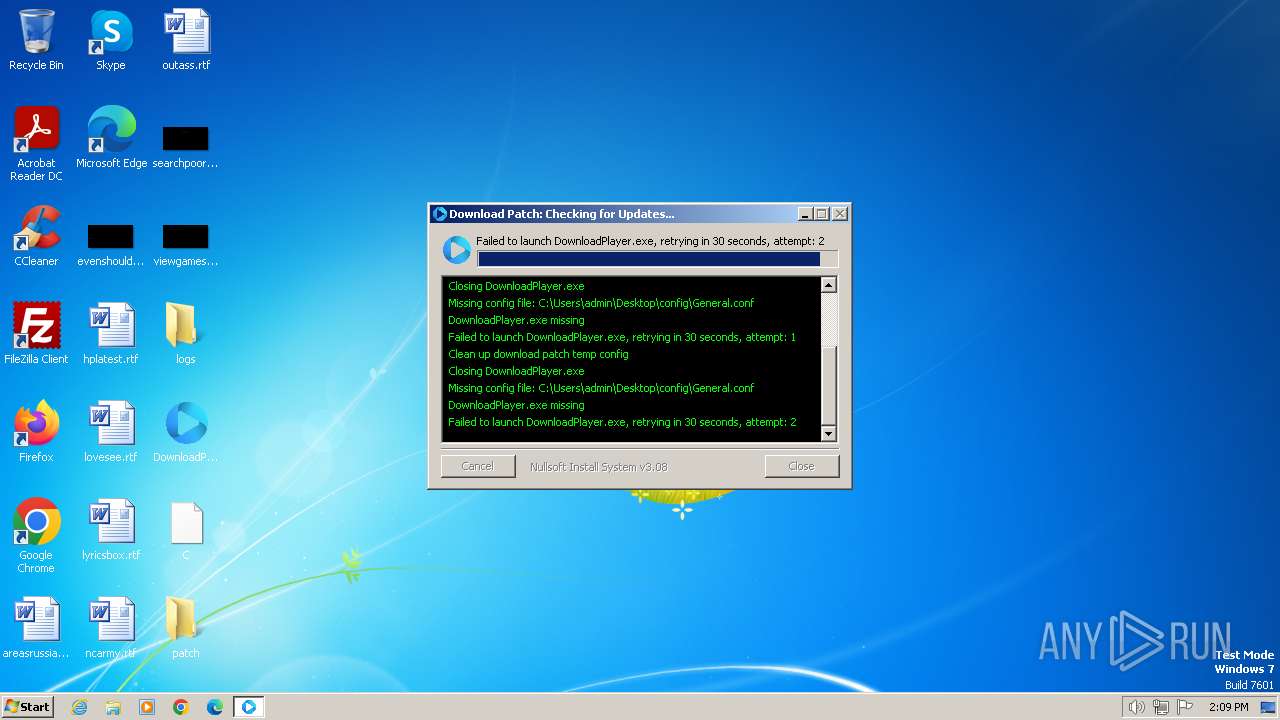Select 'Clean up download patch temp config' line

538,354
